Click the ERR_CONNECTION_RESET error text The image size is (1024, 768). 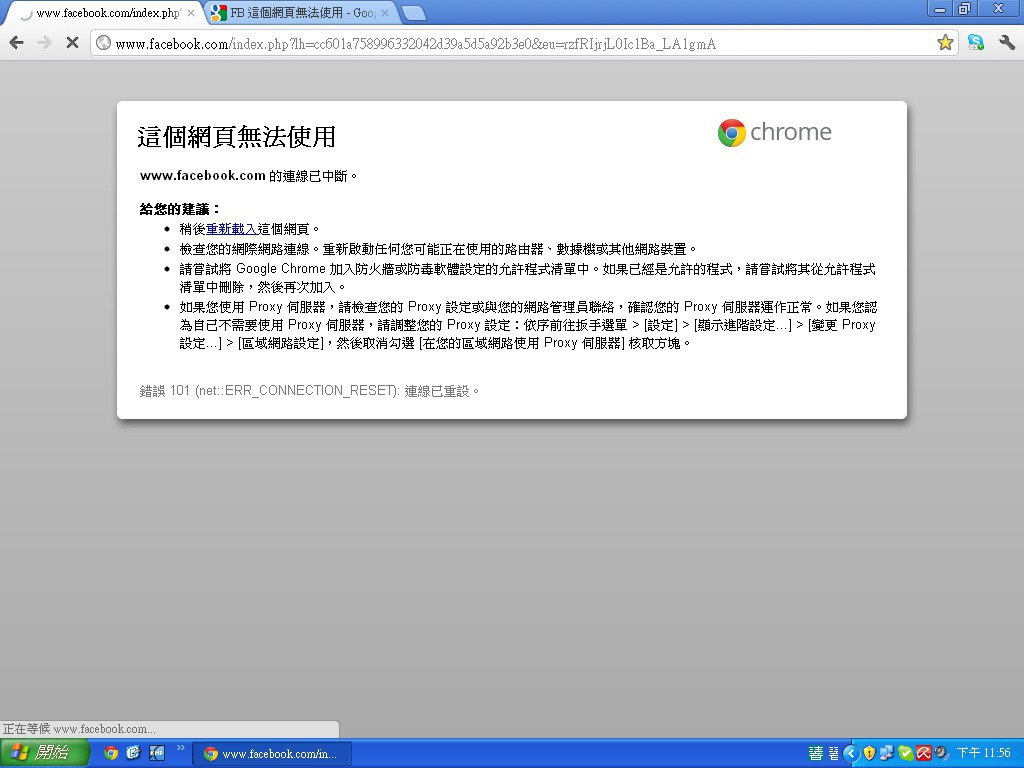click(310, 391)
